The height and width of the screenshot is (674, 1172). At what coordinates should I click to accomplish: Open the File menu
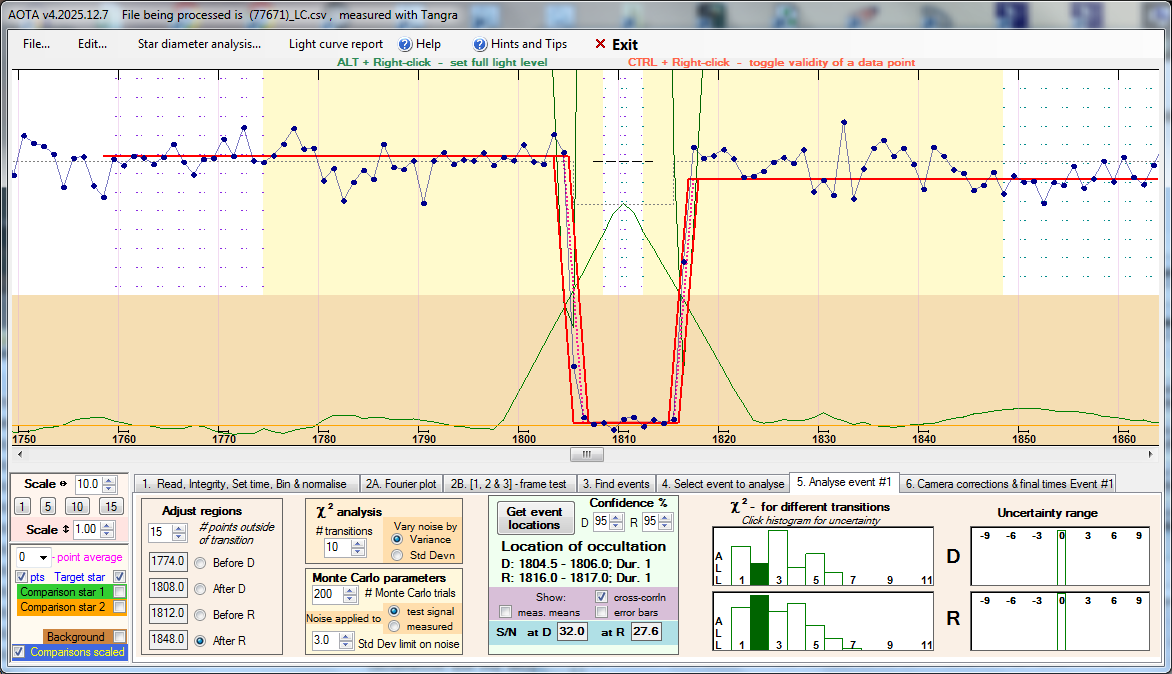click(x=37, y=45)
